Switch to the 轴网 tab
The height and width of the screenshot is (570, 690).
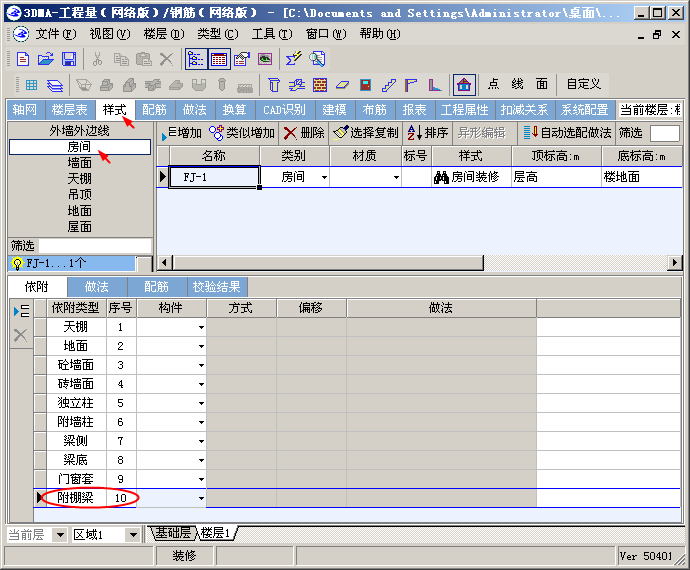[x=25, y=110]
